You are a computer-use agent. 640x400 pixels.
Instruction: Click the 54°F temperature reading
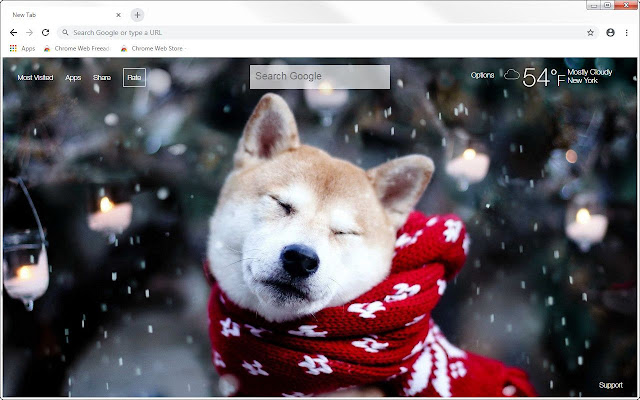tap(543, 77)
